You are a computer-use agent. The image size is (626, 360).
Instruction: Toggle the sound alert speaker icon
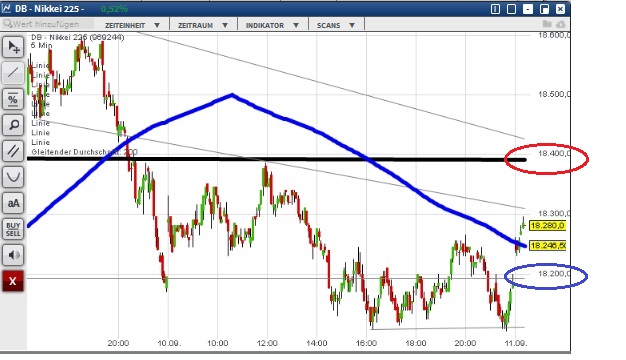click(x=13, y=255)
